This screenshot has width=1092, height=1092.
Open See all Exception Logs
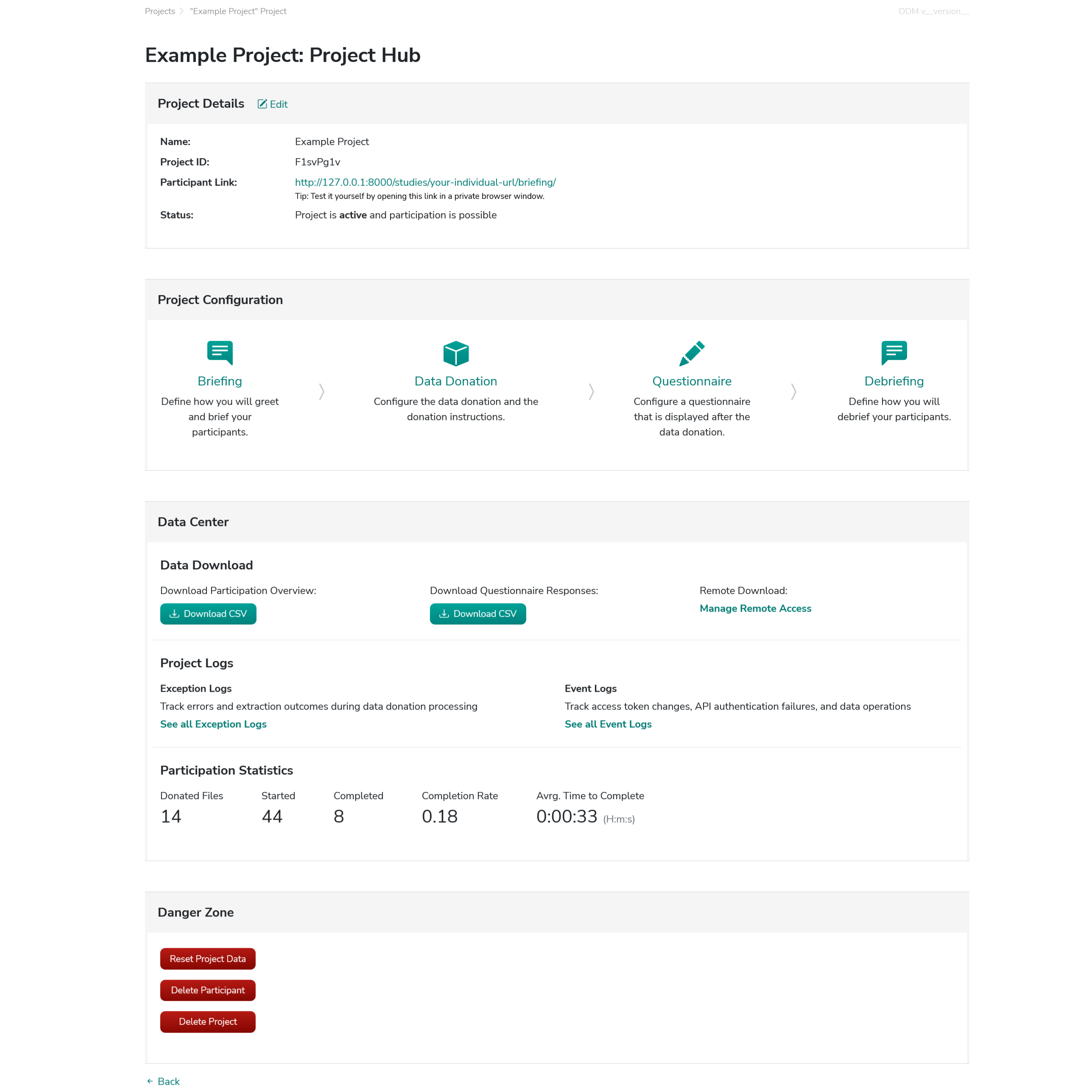click(213, 724)
